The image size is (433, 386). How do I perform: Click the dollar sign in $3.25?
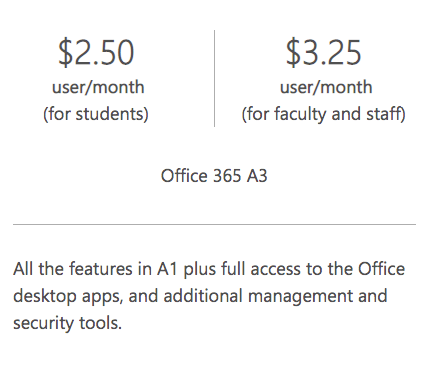click(293, 53)
